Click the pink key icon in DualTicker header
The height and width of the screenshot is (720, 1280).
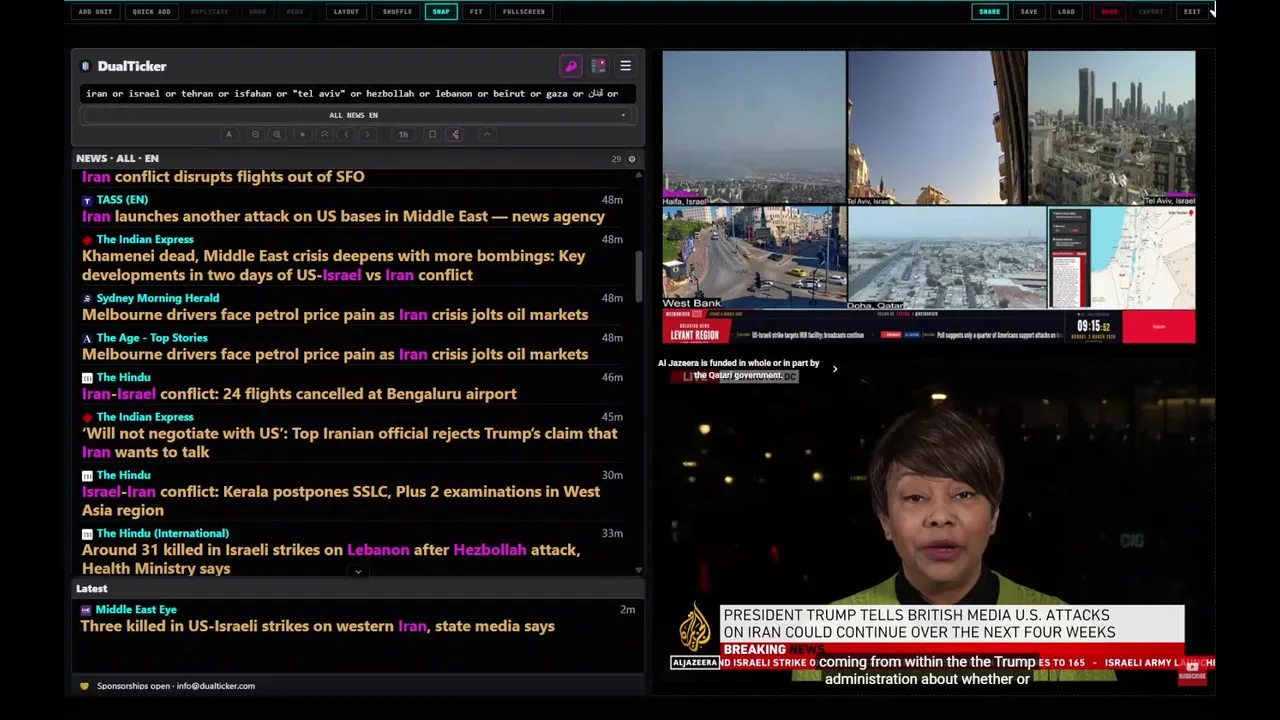[x=571, y=66]
